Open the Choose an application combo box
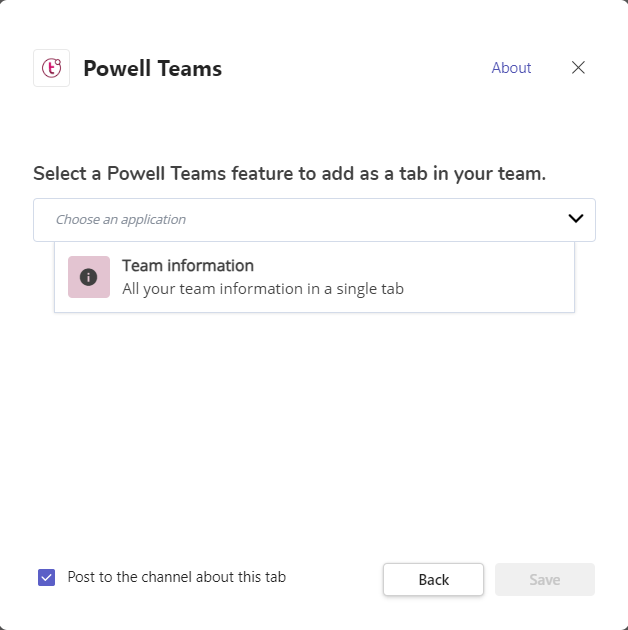 coord(314,220)
